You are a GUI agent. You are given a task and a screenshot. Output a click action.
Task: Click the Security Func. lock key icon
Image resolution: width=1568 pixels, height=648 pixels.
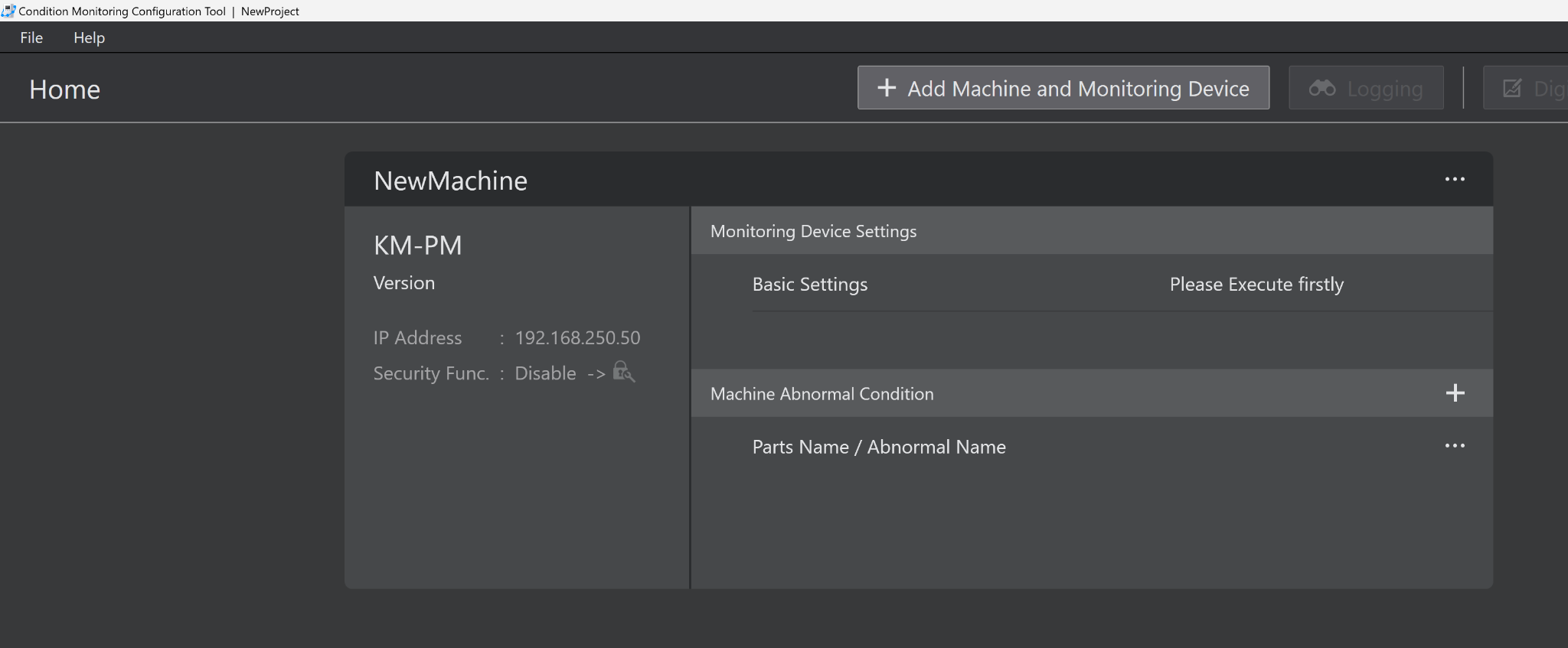pos(623,373)
